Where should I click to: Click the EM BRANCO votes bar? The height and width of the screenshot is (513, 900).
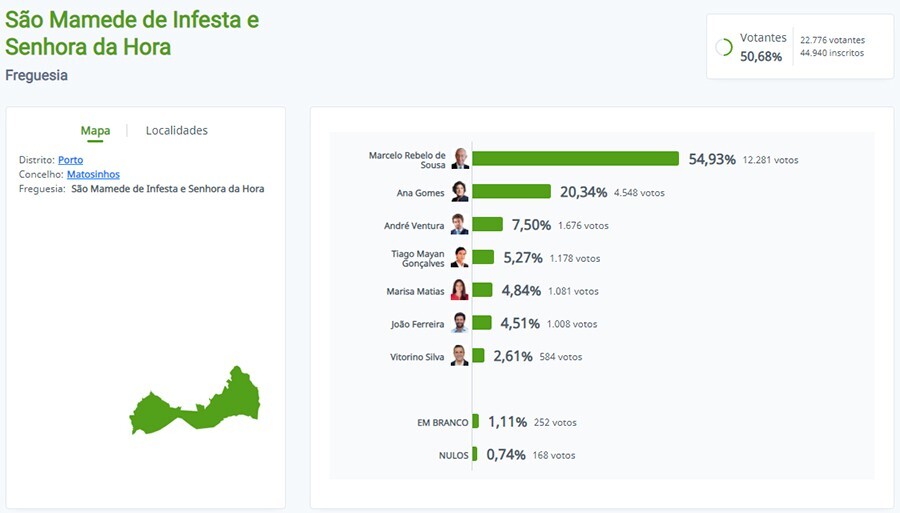coord(476,422)
